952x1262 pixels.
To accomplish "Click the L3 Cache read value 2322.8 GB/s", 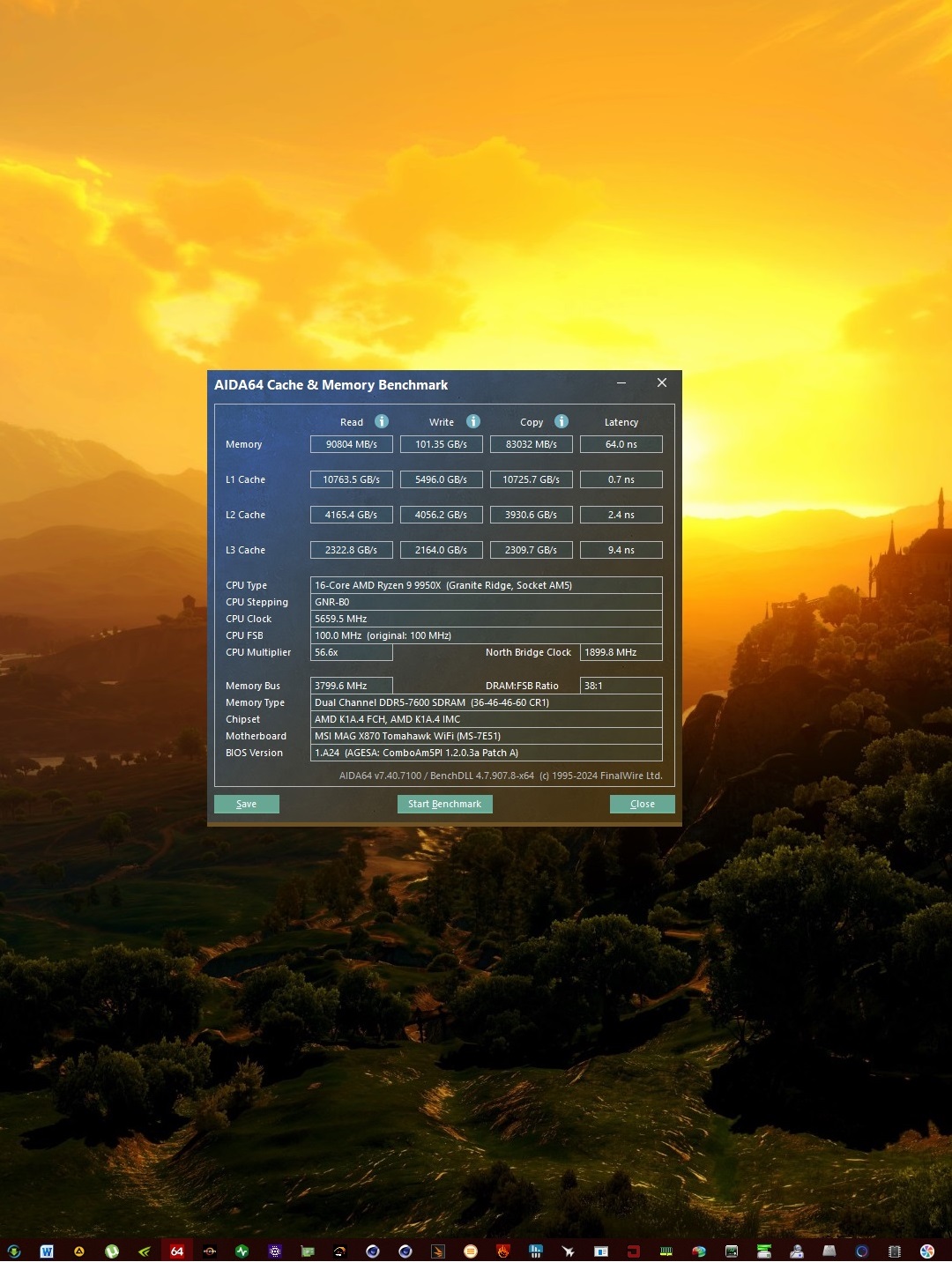I will [x=352, y=550].
